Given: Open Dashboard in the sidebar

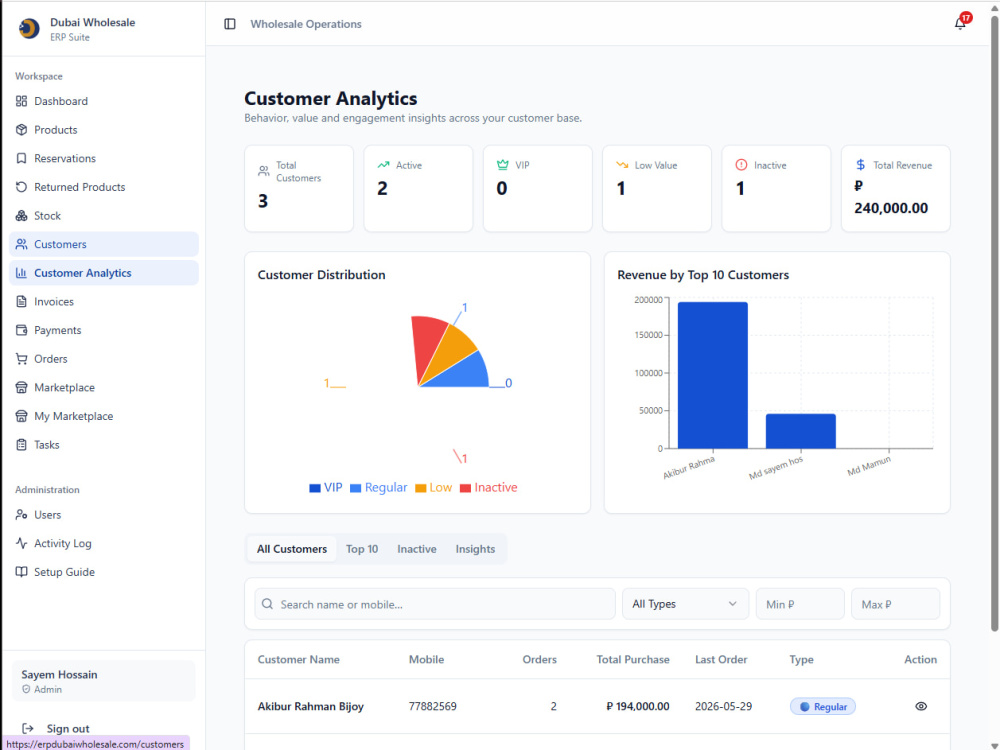Looking at the screenshot, I should click(x=103, y=101).
